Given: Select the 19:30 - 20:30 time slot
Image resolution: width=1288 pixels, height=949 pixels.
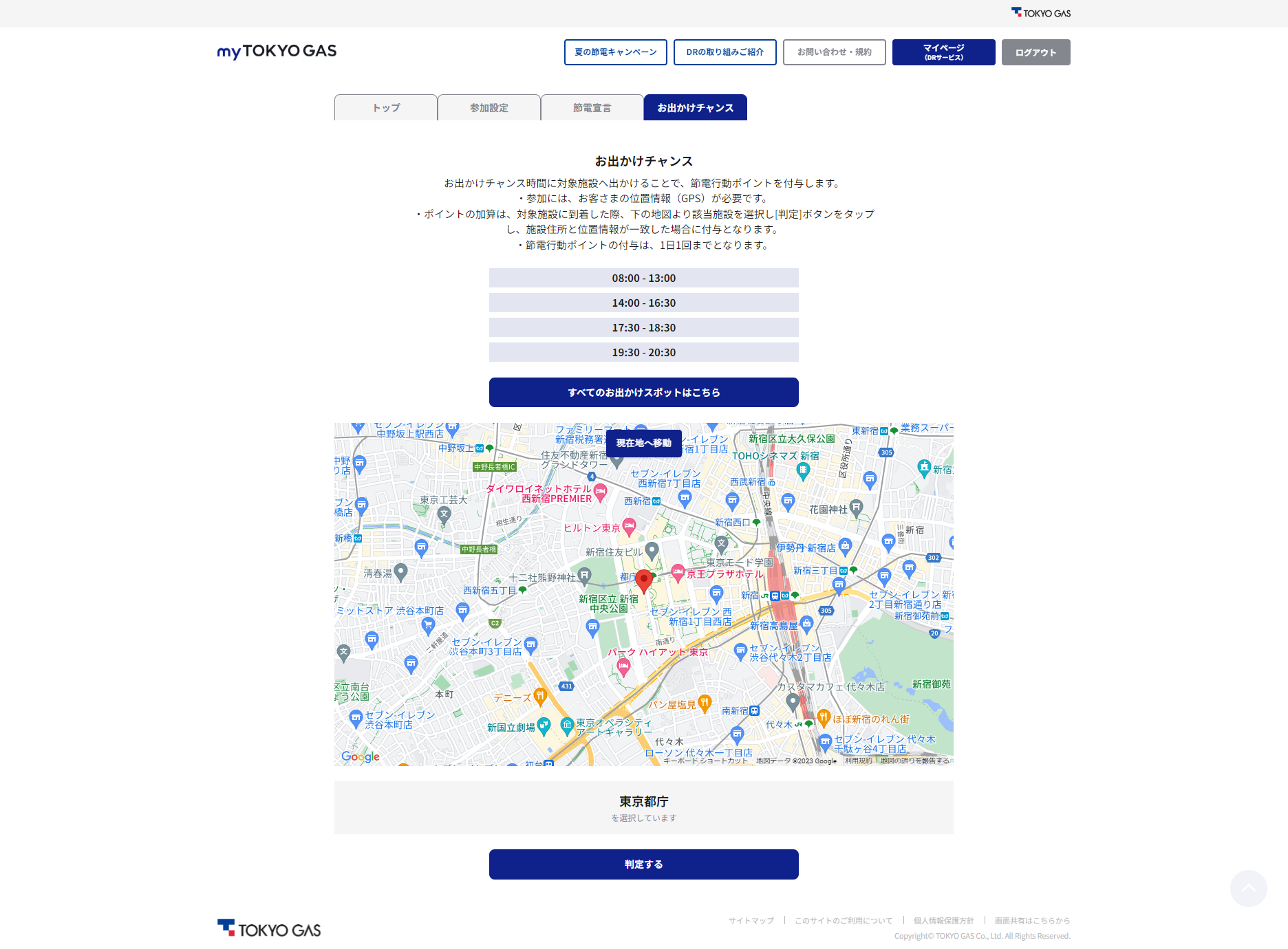Looking at the screenshot, I should point(643,352).
